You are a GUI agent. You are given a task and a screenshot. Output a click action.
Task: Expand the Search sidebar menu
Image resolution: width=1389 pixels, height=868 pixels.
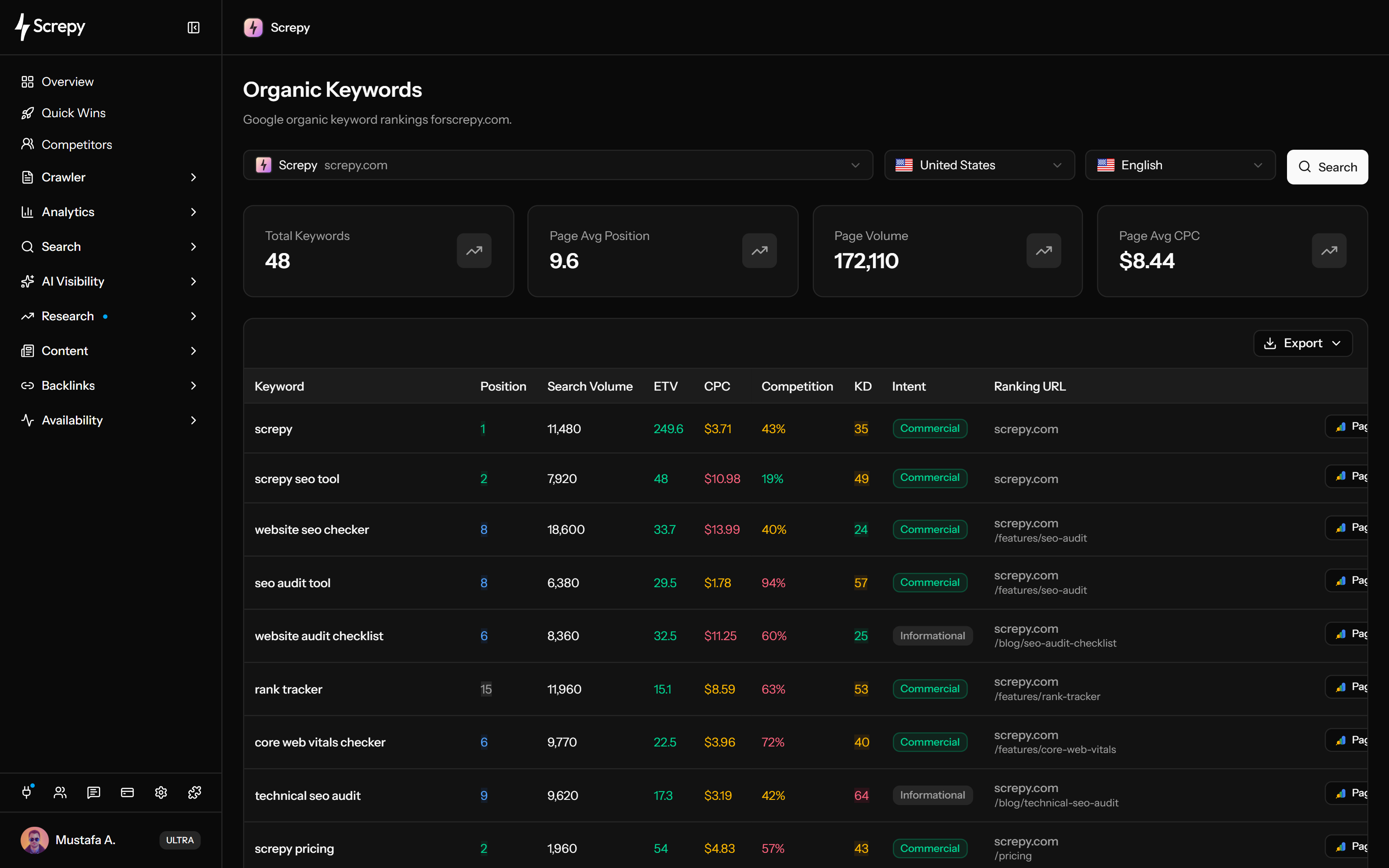111,247
